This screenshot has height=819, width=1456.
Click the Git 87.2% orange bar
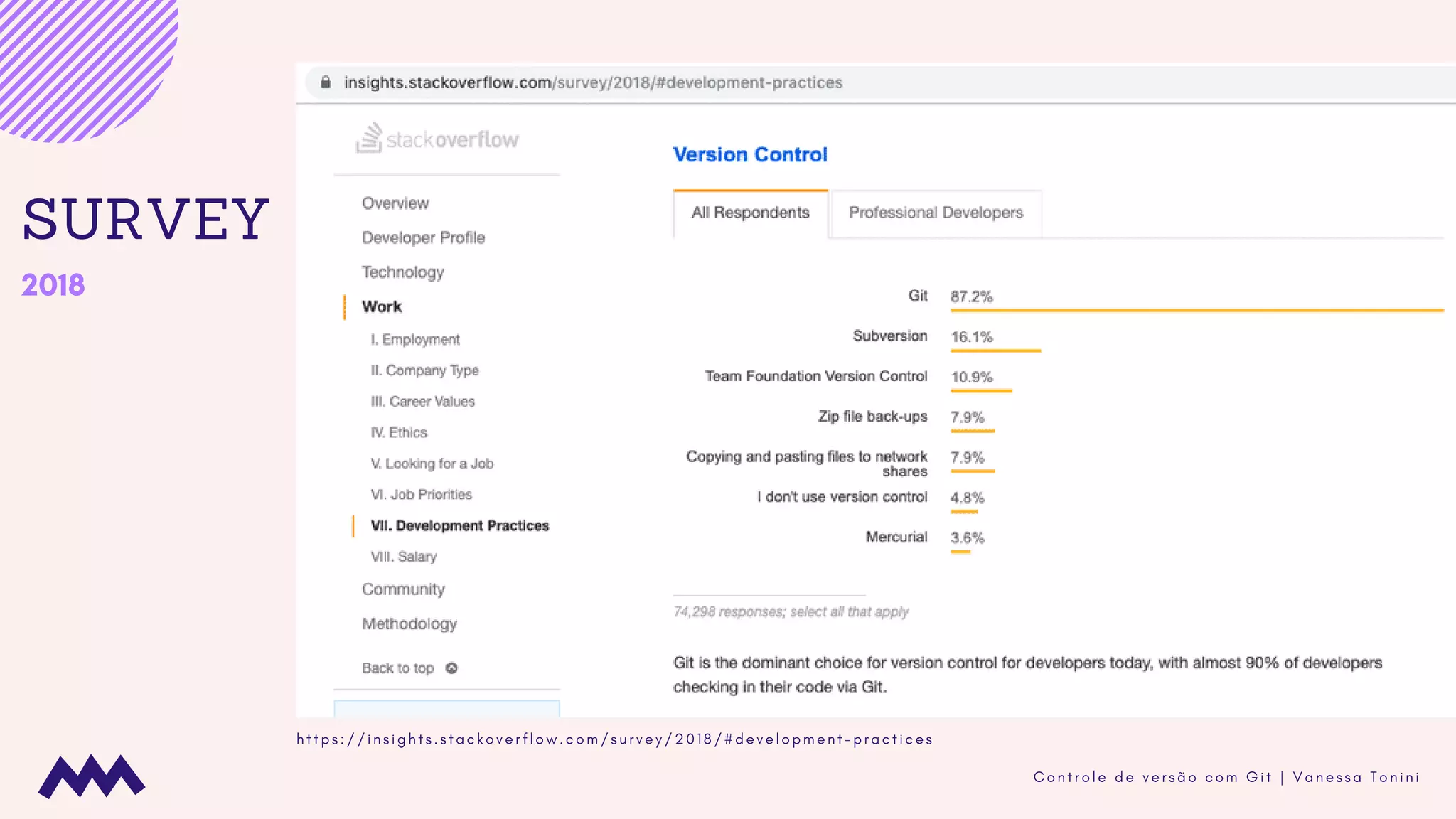pos(1197,311)
